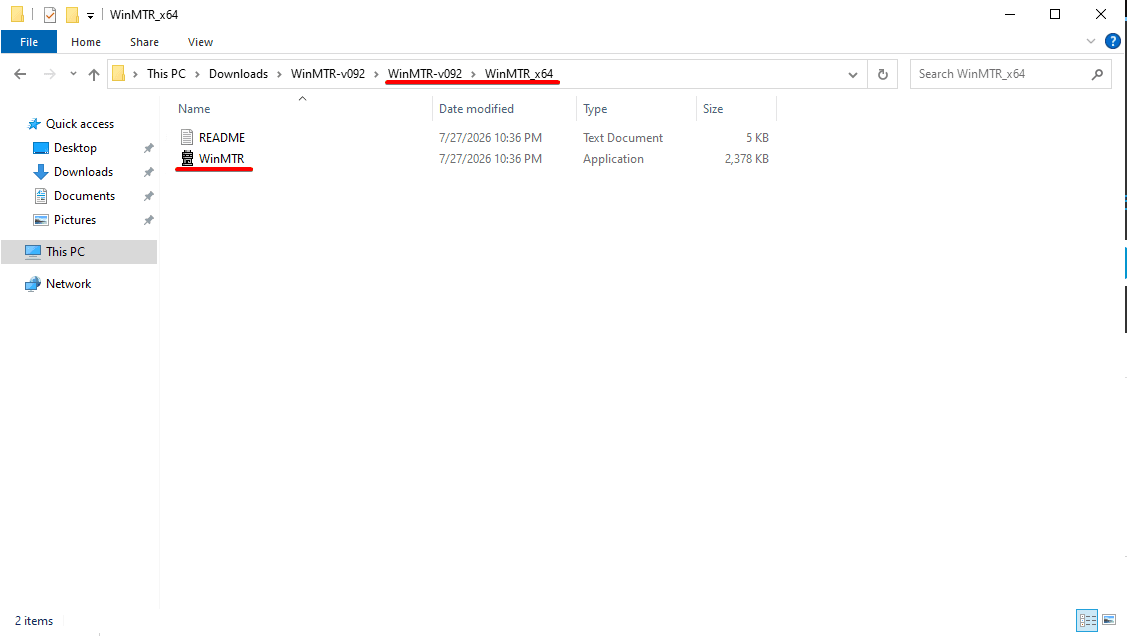Click the pin icon next to Downloads
This screenshot has width=1127, height=636.
coord(149,172)
